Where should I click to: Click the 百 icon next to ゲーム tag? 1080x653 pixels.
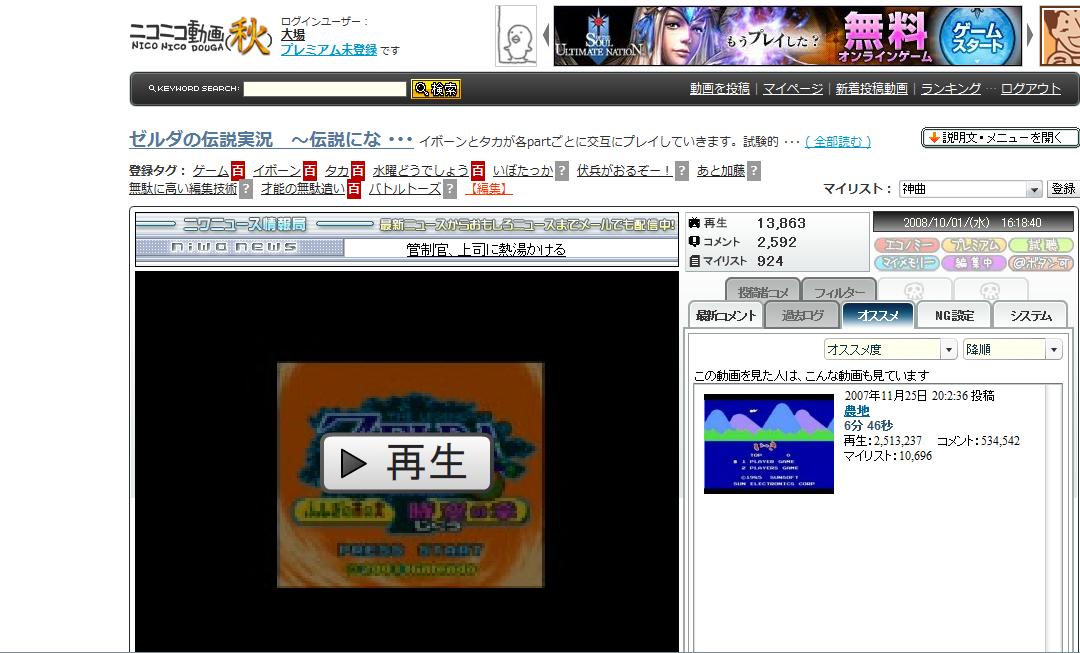(238, 171)
